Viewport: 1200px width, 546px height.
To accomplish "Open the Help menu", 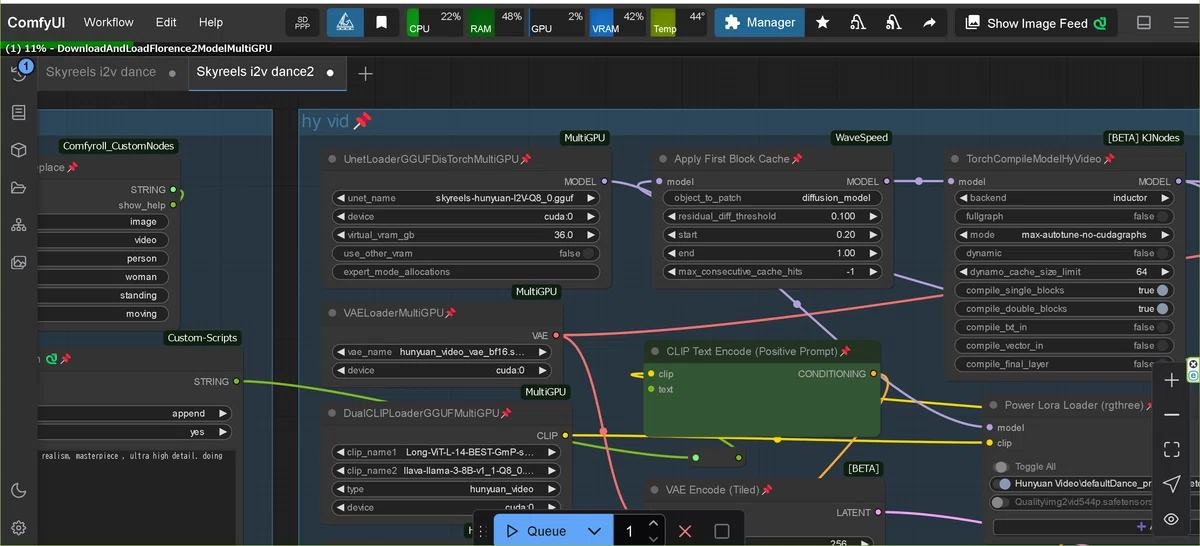I will point(211,22).
